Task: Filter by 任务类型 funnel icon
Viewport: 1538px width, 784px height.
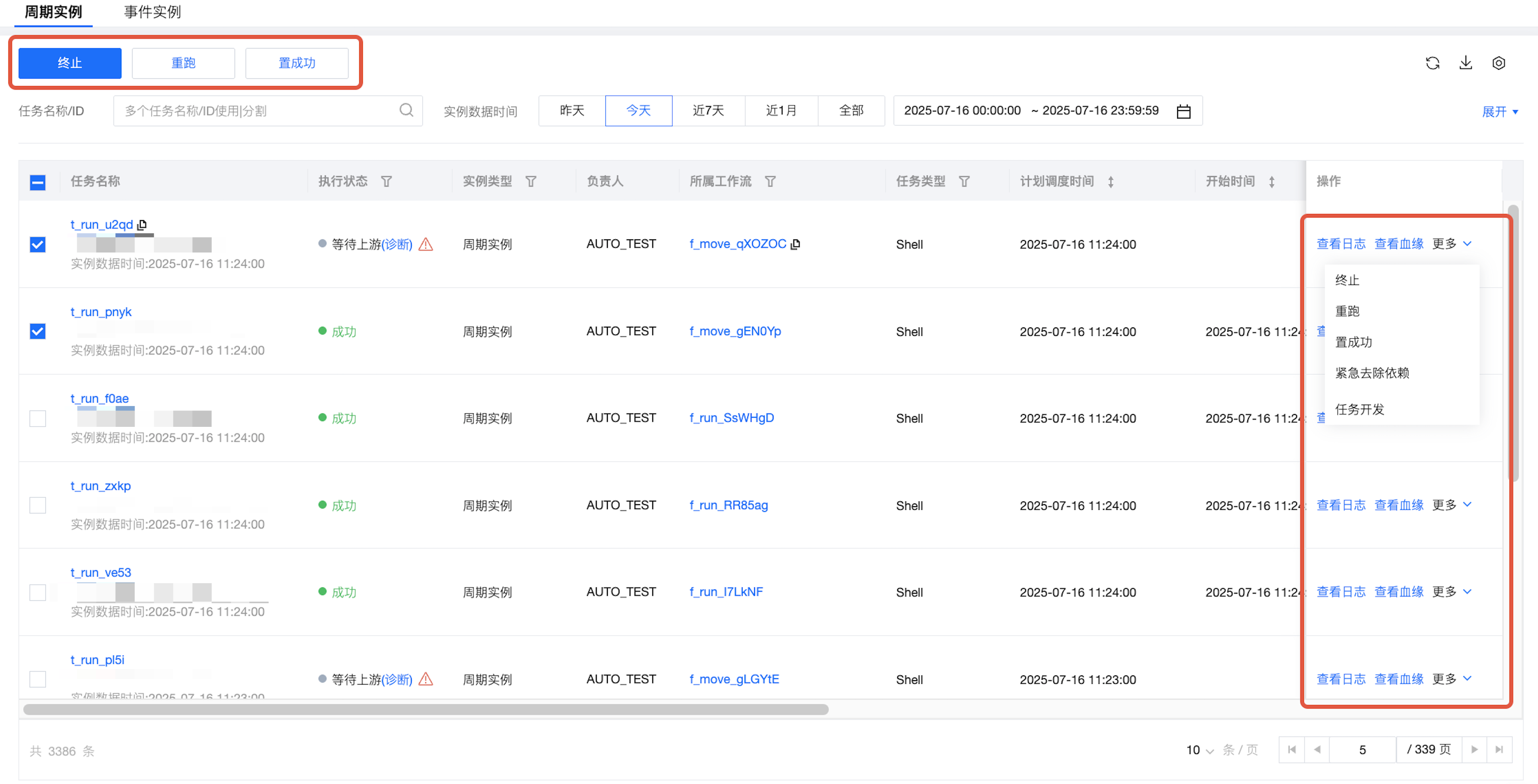Action: tap(963, 182)
